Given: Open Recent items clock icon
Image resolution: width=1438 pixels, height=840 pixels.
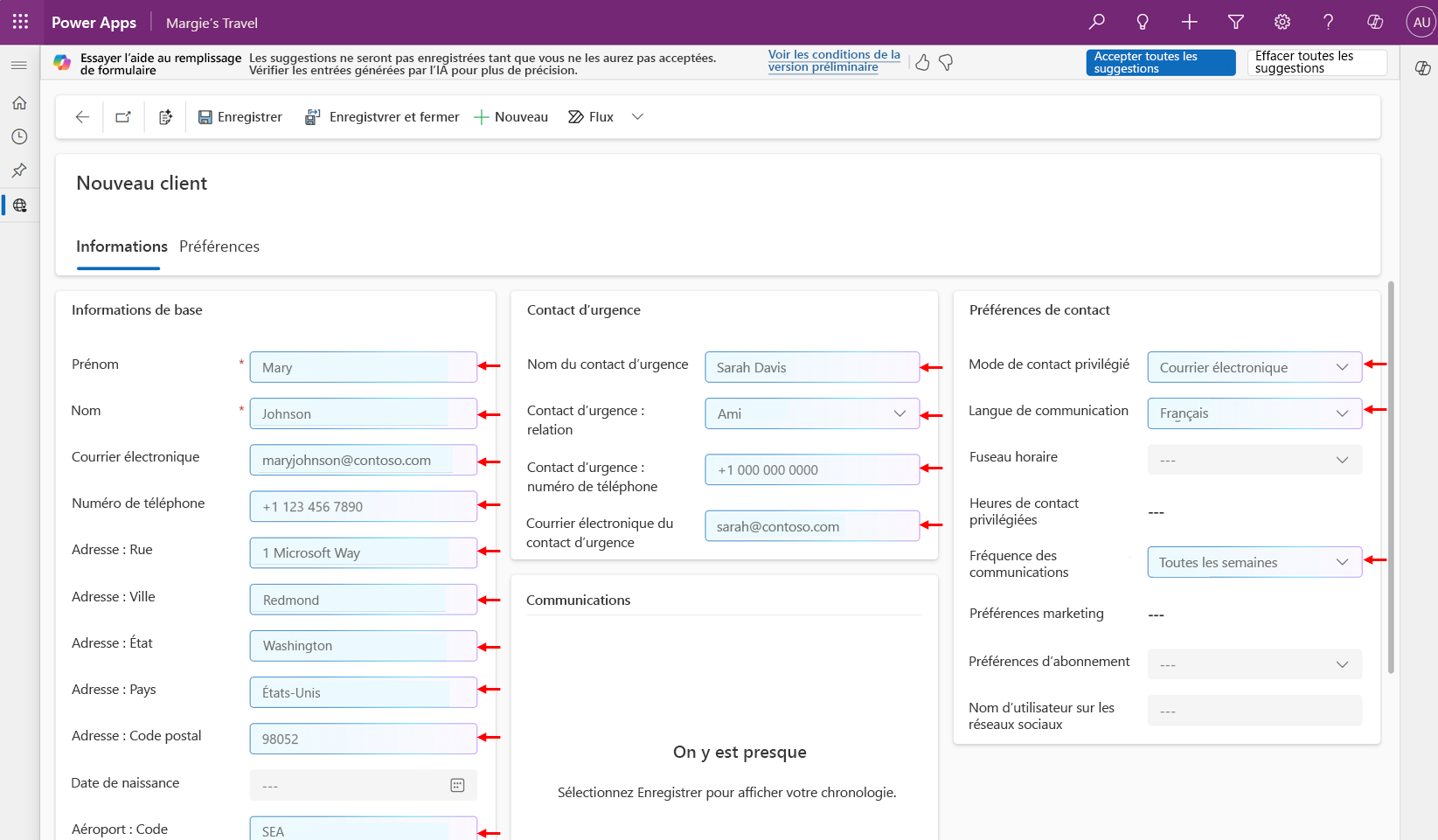Looking at the screenshot, I should coord(19,136).
